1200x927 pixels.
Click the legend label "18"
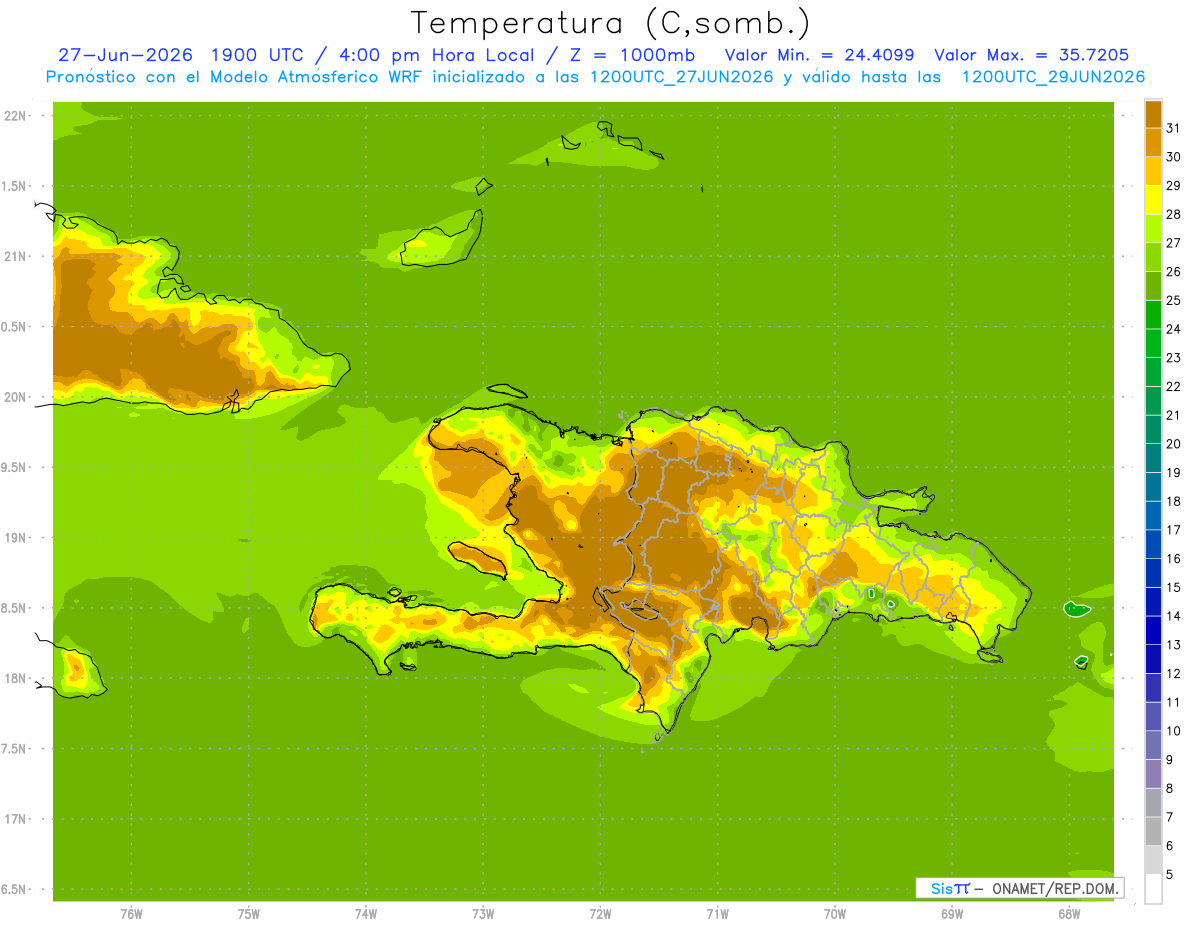click(x=1173, y=501)
